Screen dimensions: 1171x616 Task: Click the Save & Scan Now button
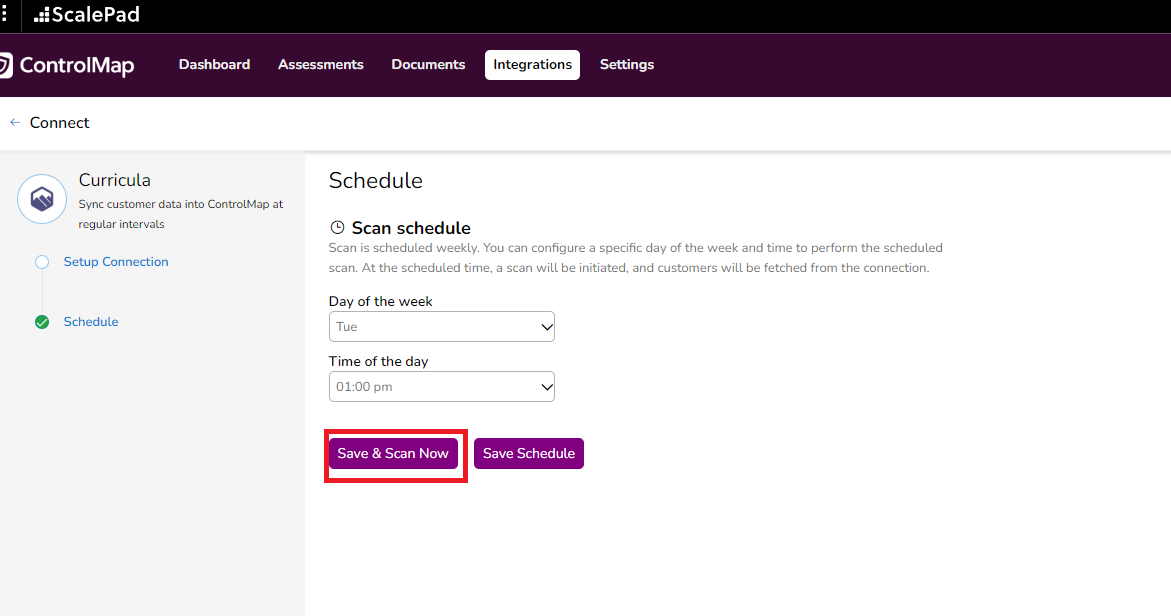coord(393,453)
